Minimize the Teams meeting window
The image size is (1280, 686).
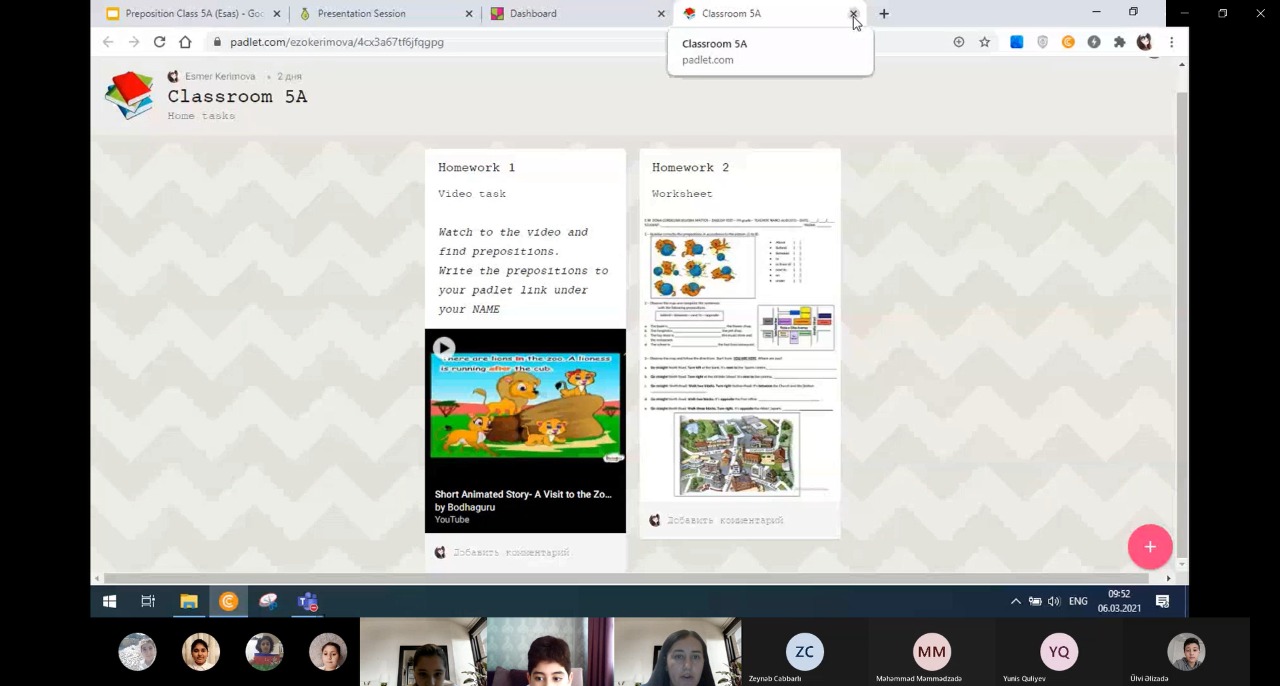coord(1184,13)
